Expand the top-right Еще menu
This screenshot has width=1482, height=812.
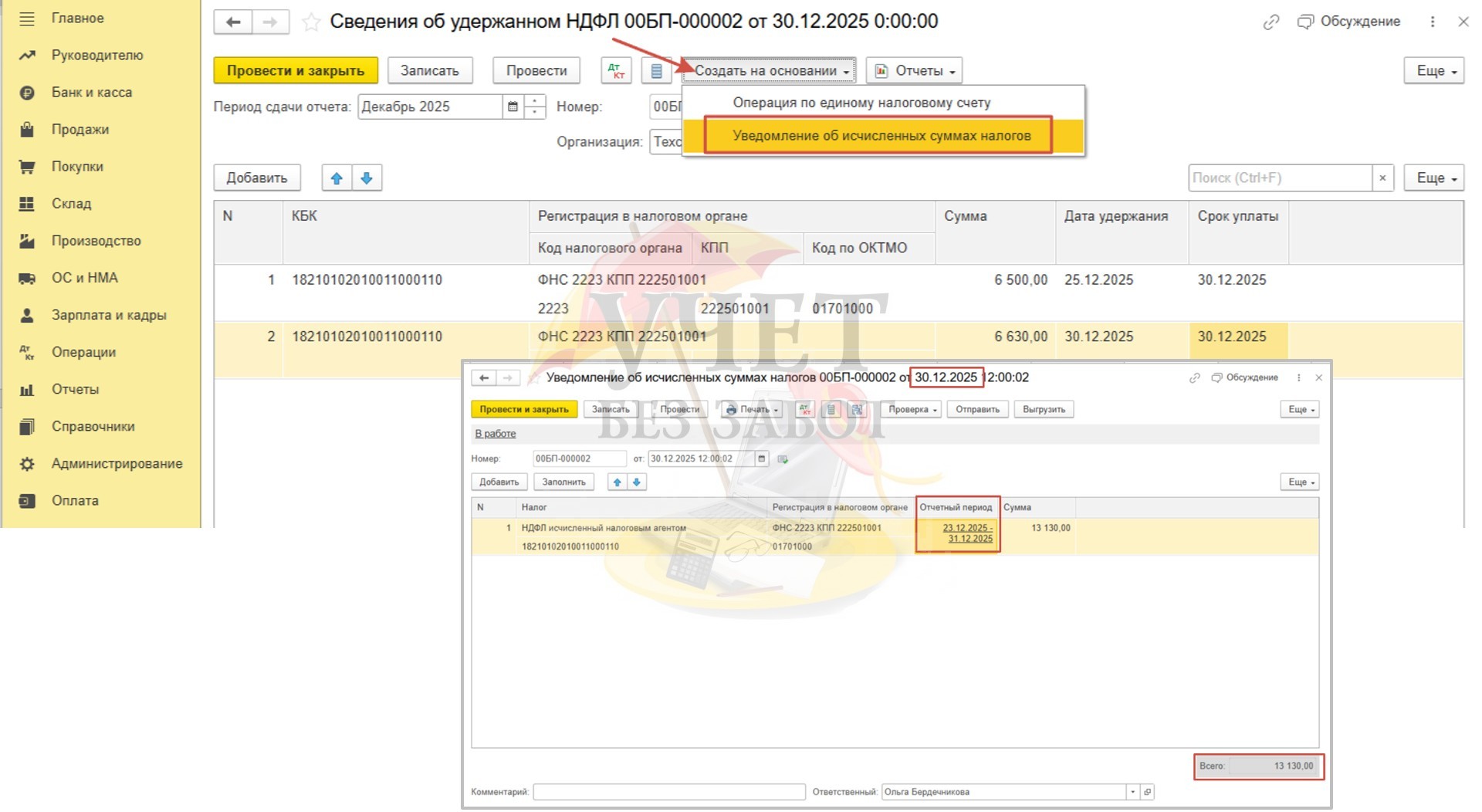[x=1433, y=71]
